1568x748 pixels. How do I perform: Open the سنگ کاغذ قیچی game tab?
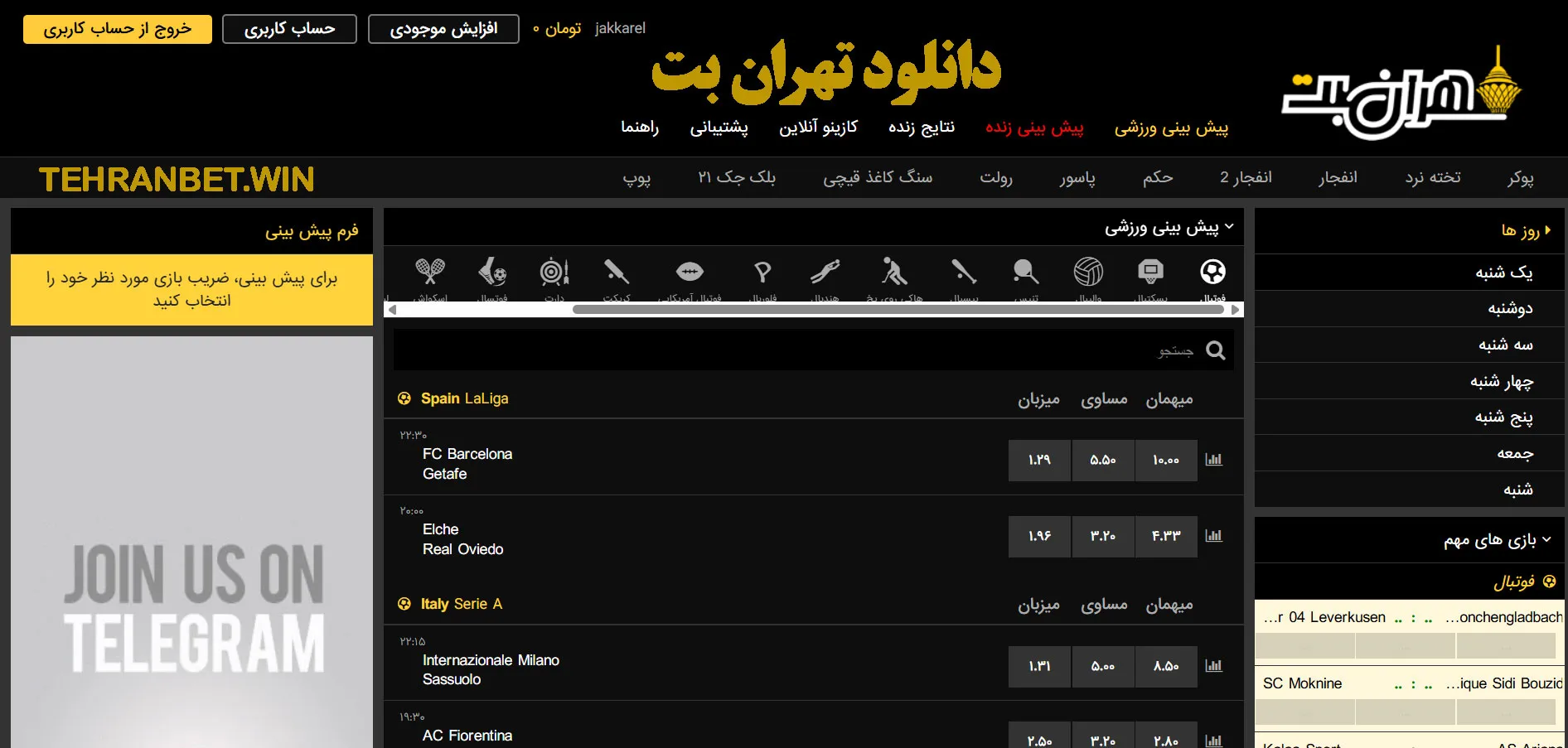point(878,177)
